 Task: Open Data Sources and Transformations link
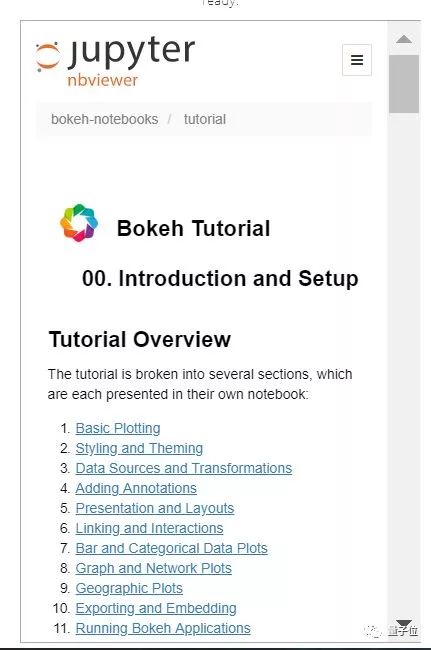(x=184, y=468)
